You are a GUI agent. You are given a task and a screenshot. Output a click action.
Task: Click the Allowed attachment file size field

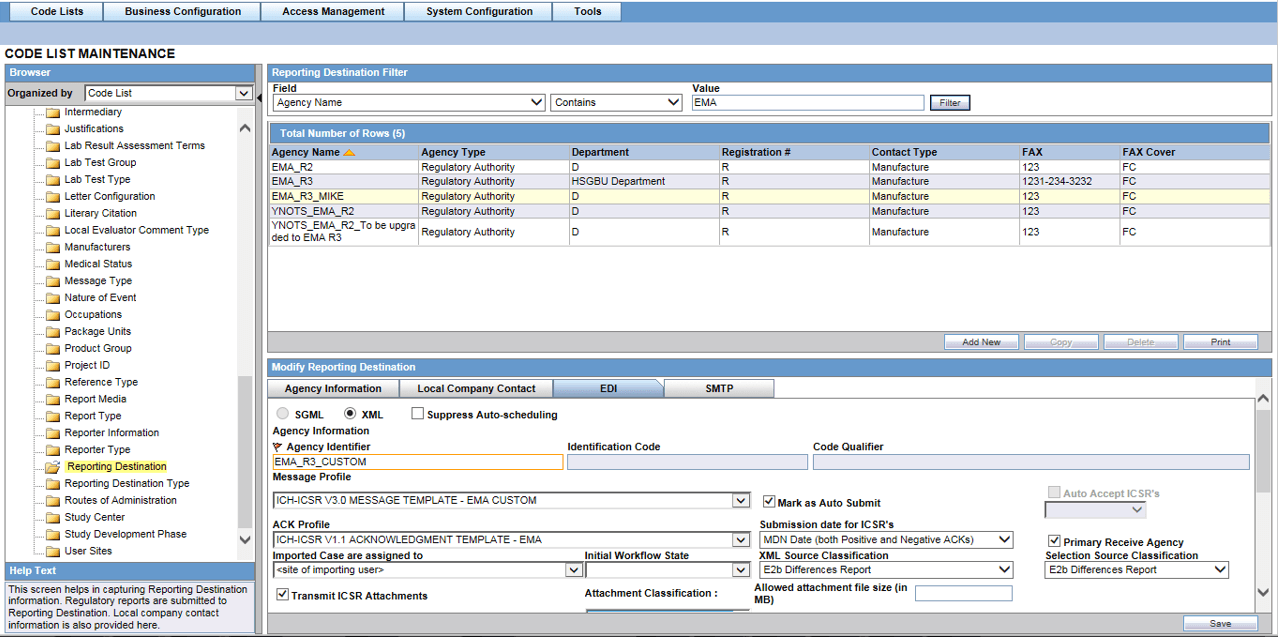coord(963,594)
